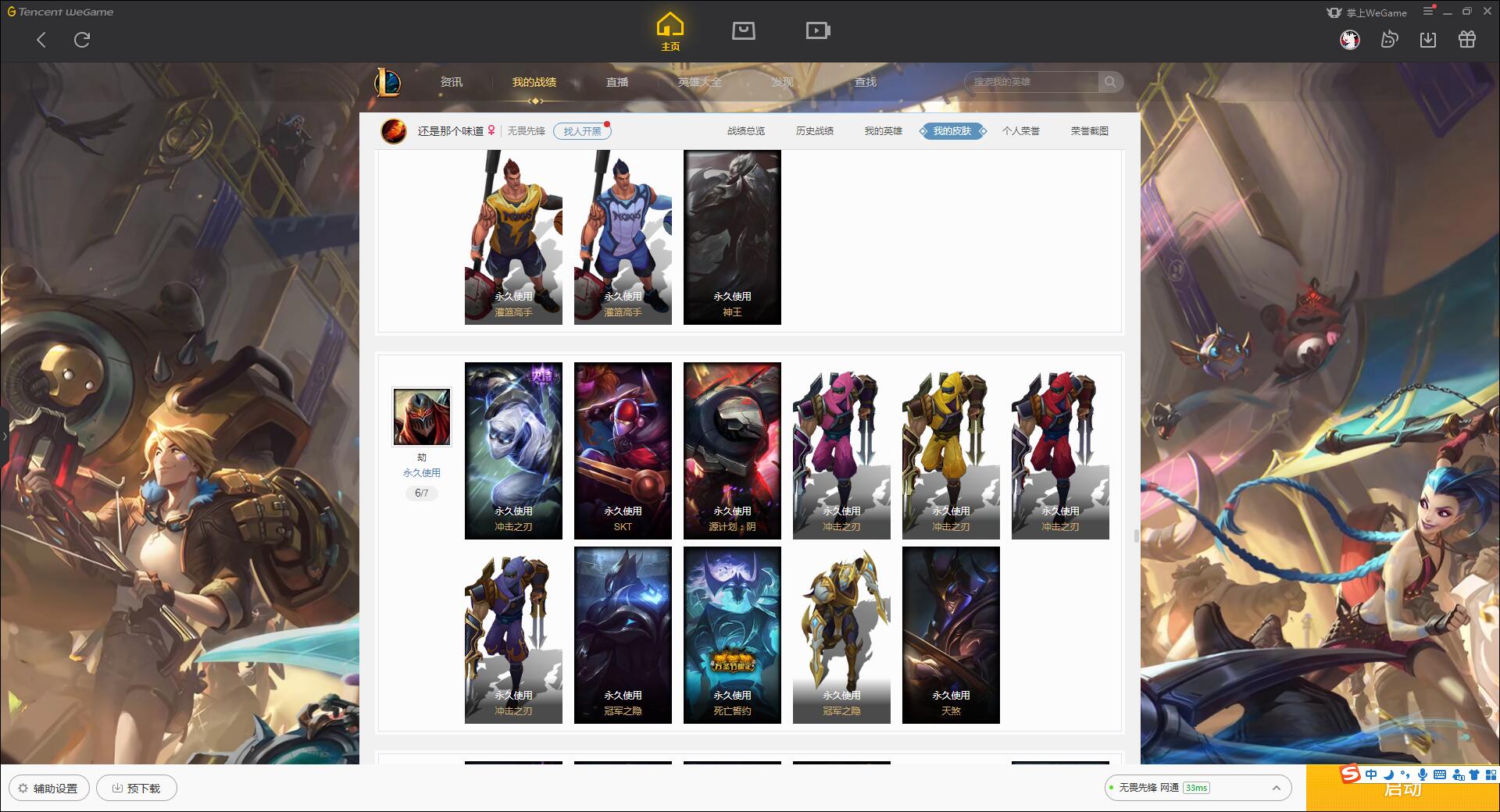
Task: Click the search magnifier button
Action: pos(1110,82)
